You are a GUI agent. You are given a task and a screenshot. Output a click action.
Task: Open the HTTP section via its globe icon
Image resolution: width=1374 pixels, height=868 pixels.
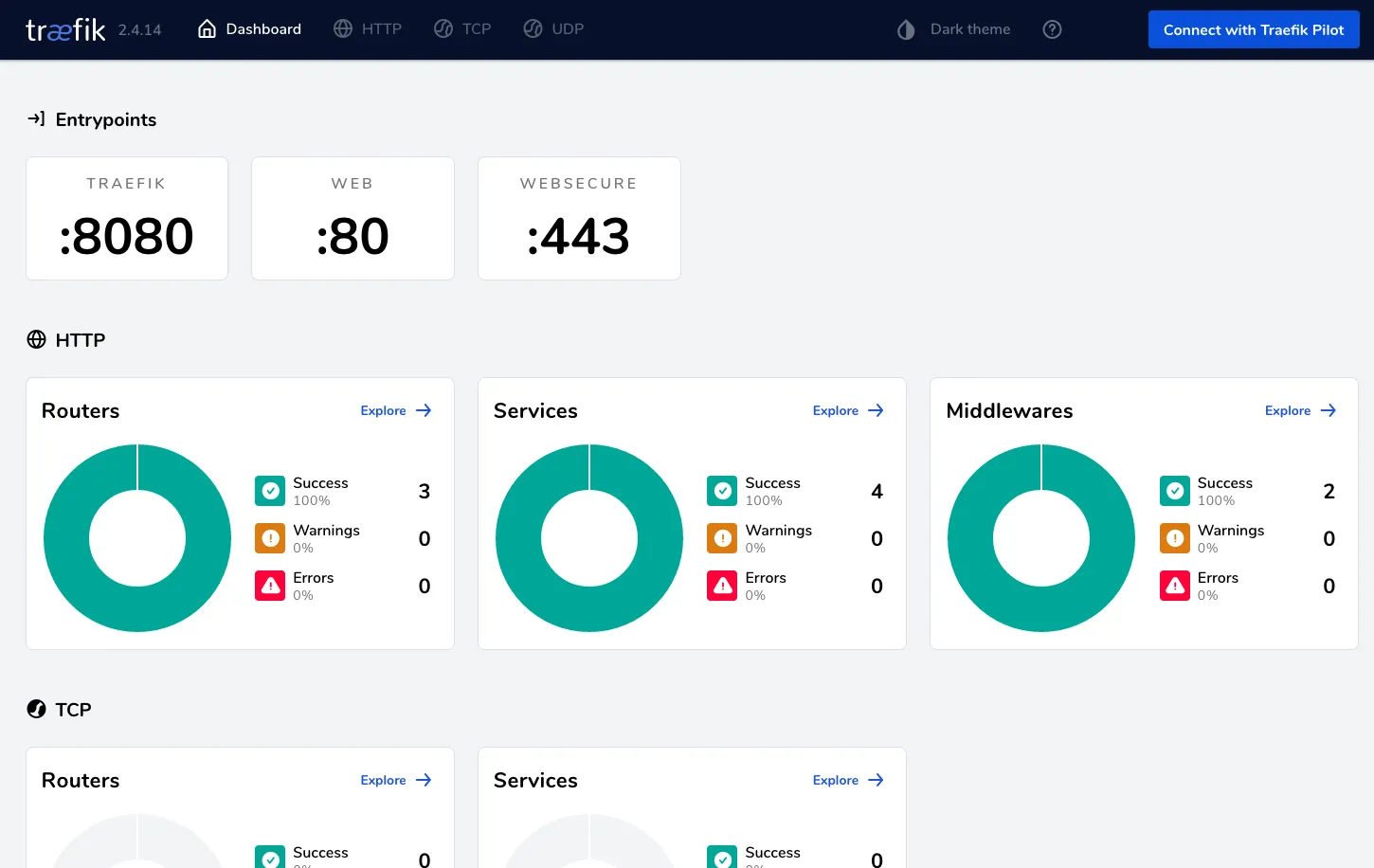343,28
